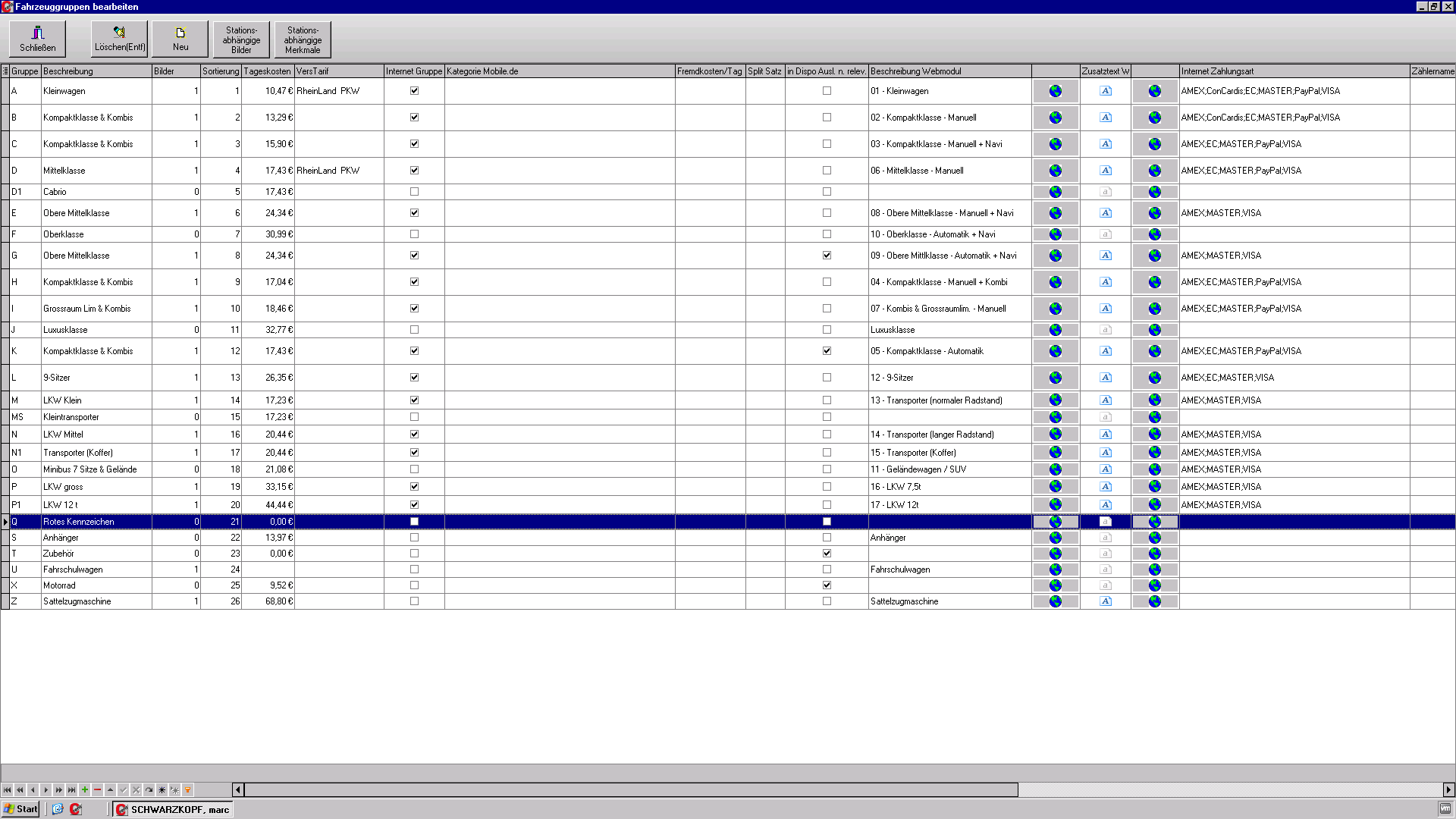Click the green plus insert record icon

click(x=85, y=789)
